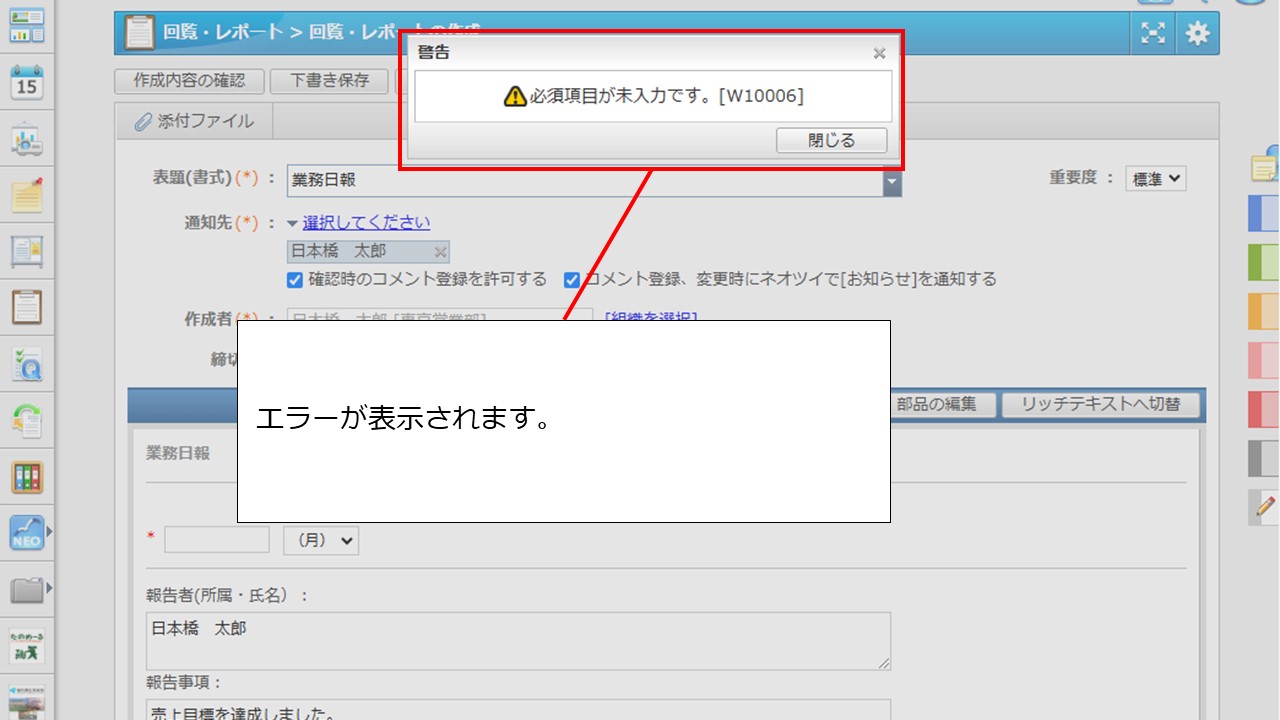Pick the blue sticky note color tab
Viewport: 1280px width, 720px height.
point(1264,215)
